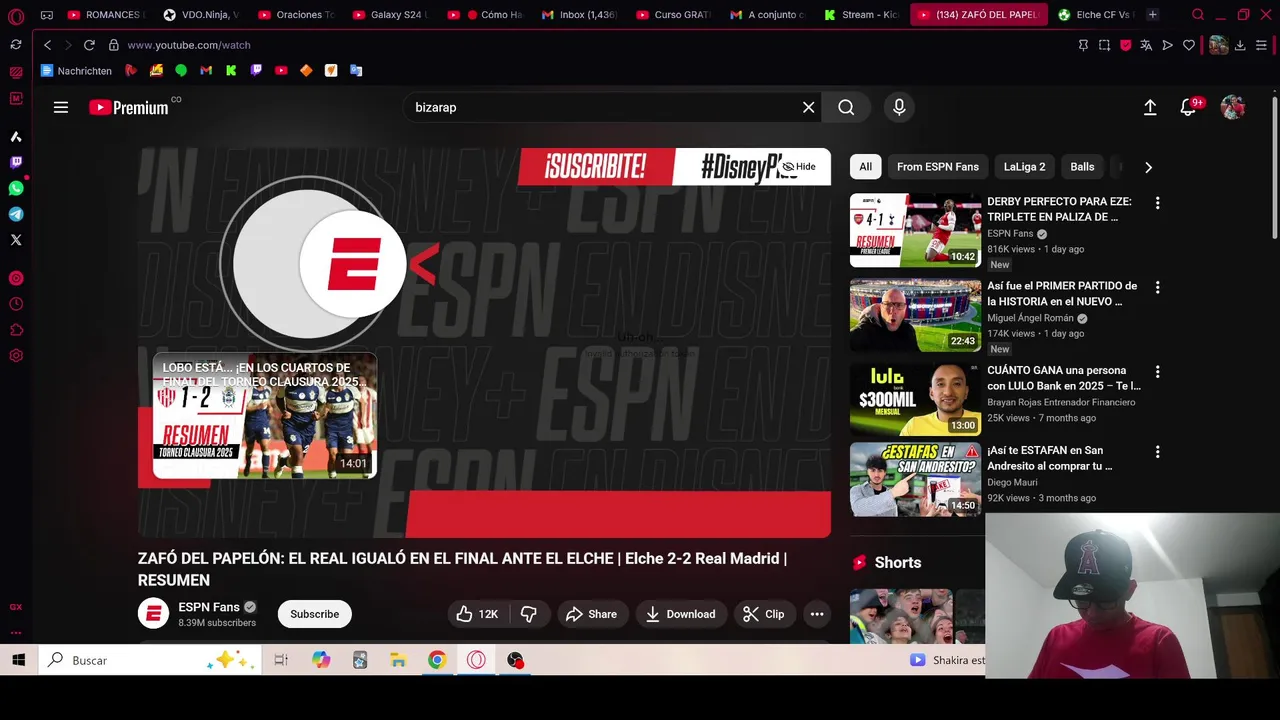Open the YouTube account avatar menu

click(x=1232, y=107)
